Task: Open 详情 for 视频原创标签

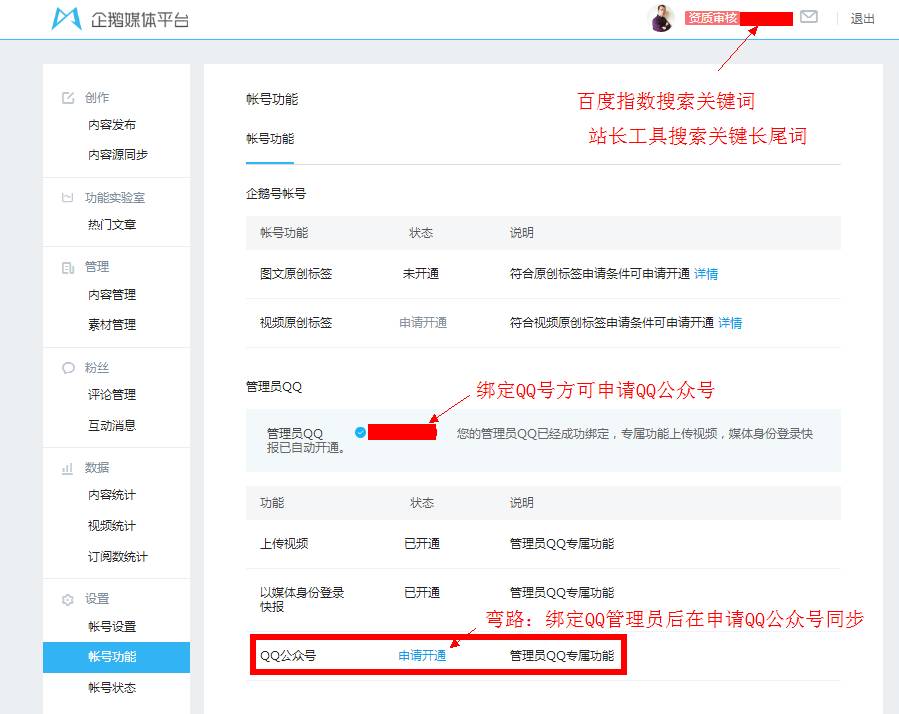Action: tap(733, 322)
